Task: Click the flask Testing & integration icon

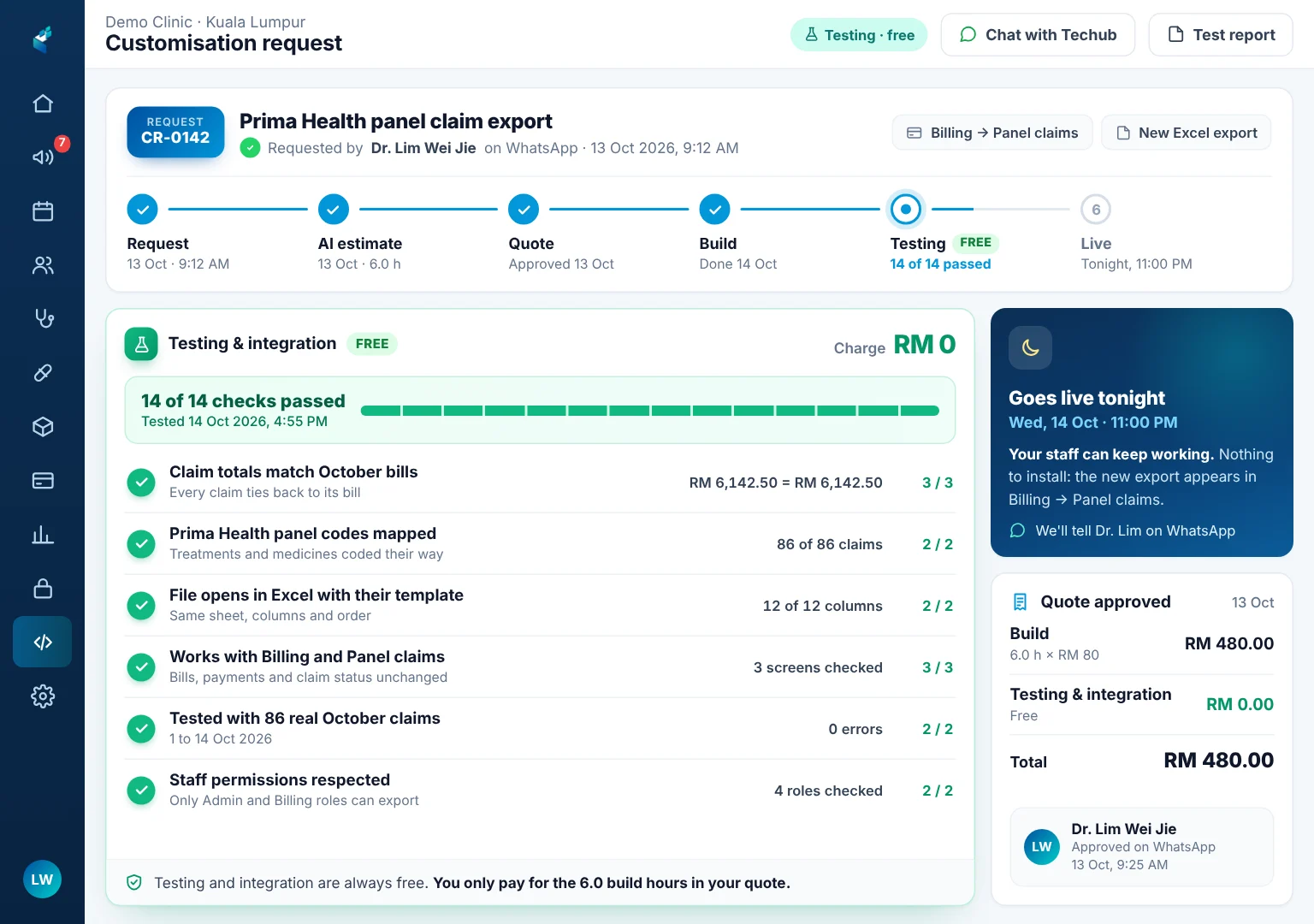Action: coord(141,344)
